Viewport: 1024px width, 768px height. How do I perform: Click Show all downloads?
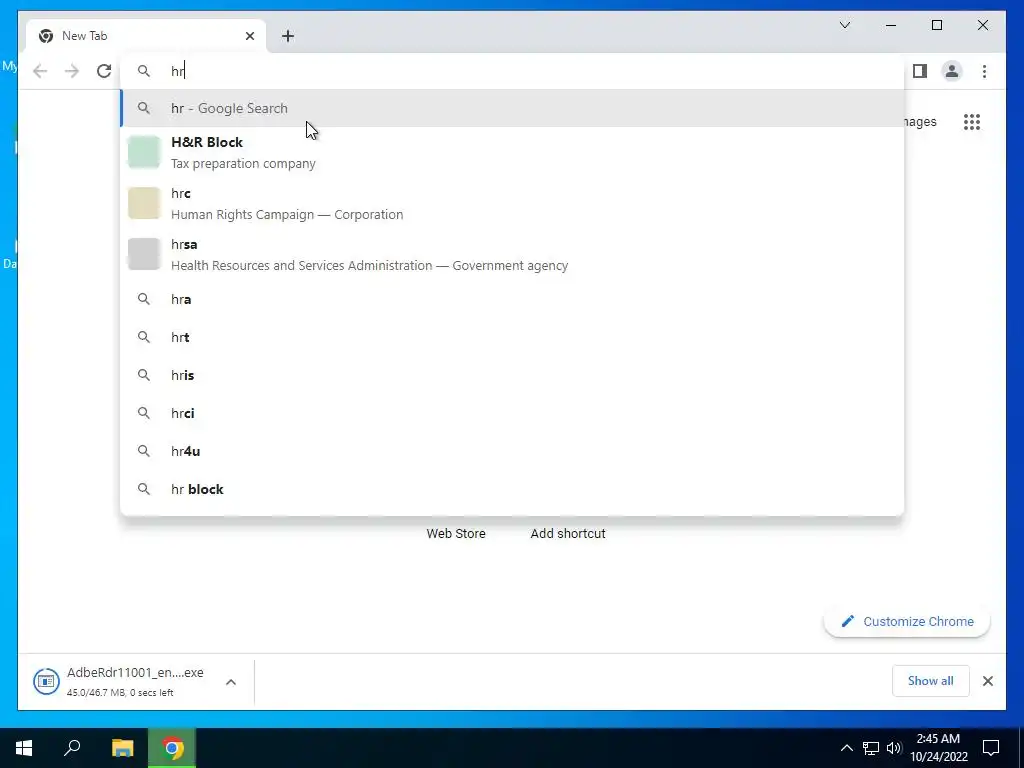coord(930,681)
